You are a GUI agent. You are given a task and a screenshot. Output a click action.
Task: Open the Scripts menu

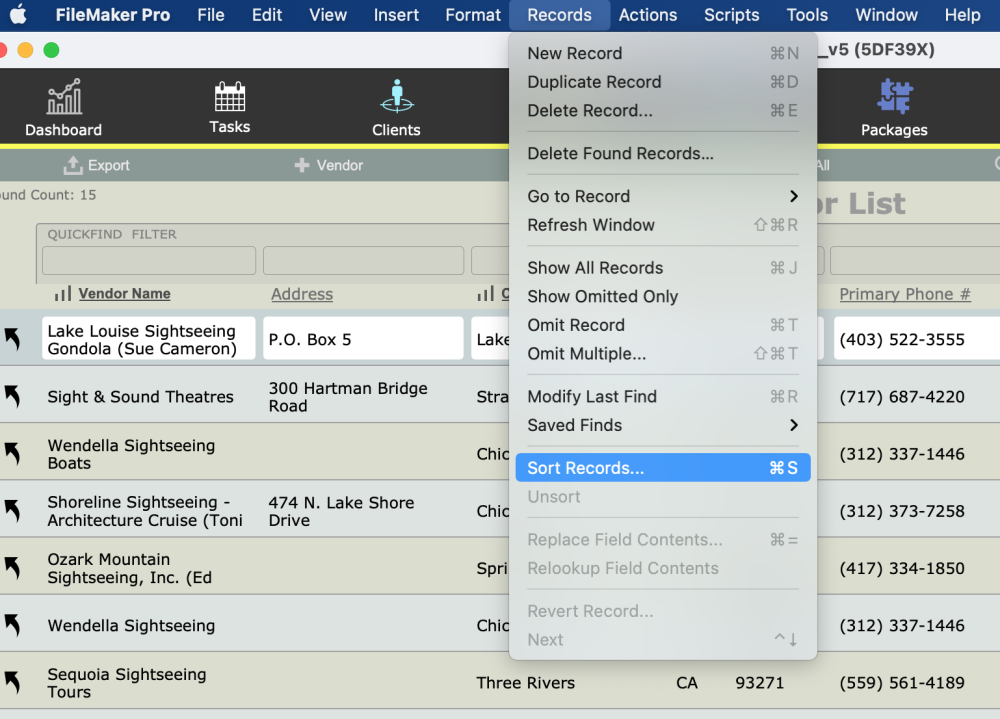coord(732,15)
